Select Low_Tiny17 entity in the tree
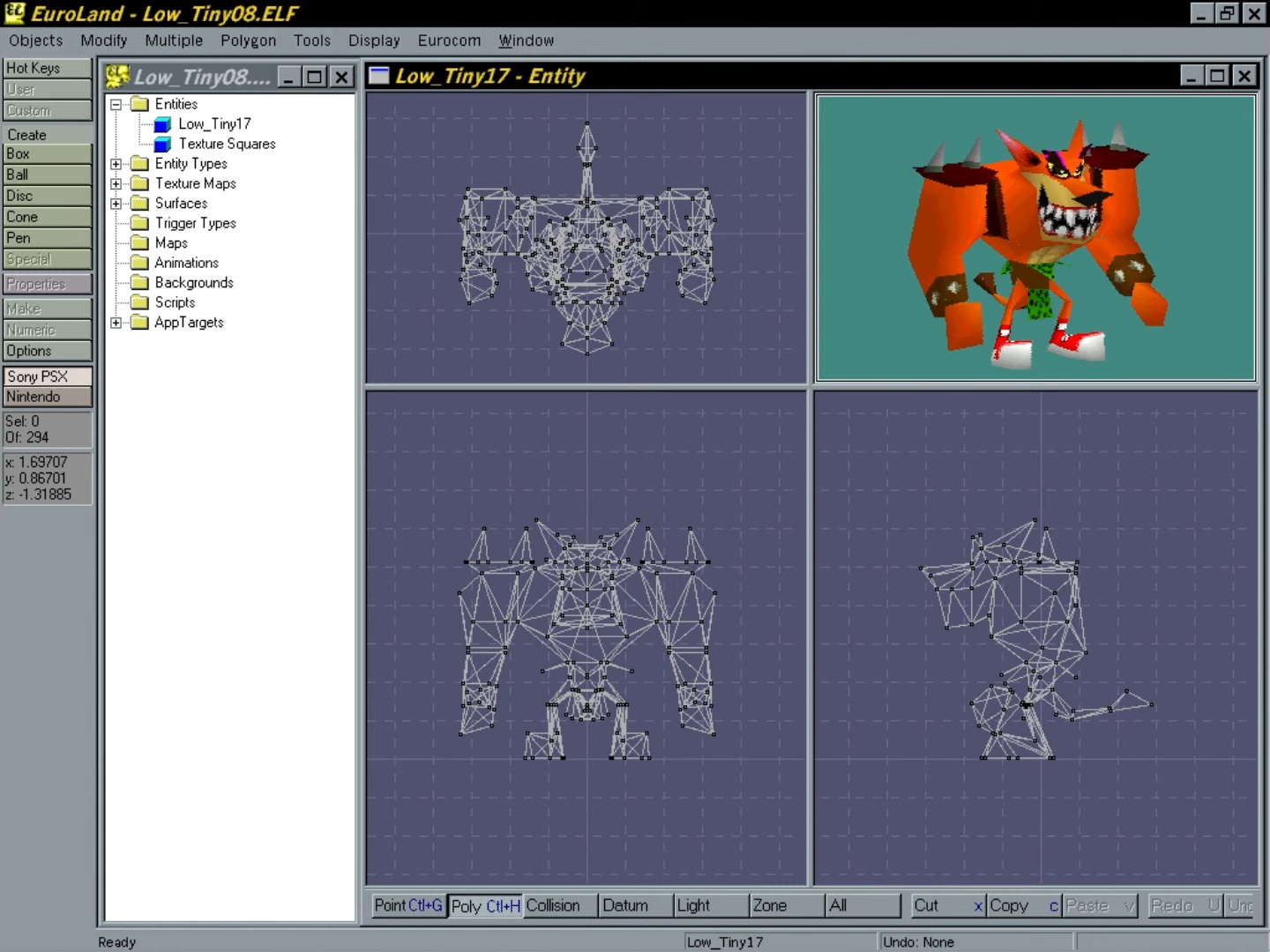1270x952 pixels. 214,124
